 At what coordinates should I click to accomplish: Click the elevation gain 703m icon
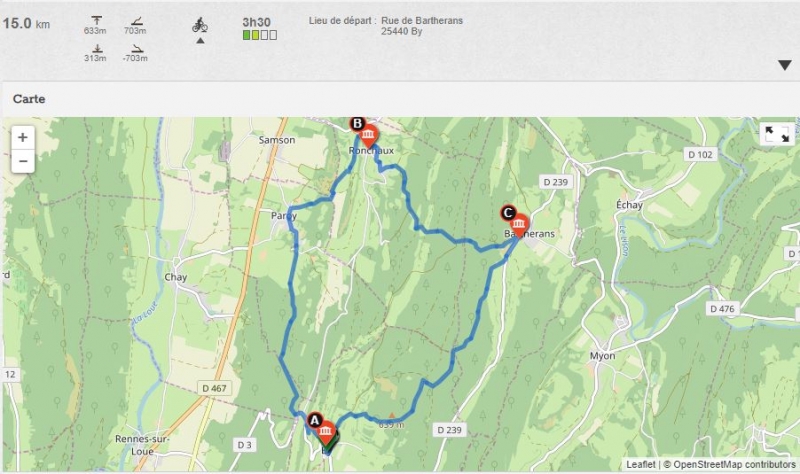coord(137,21)
